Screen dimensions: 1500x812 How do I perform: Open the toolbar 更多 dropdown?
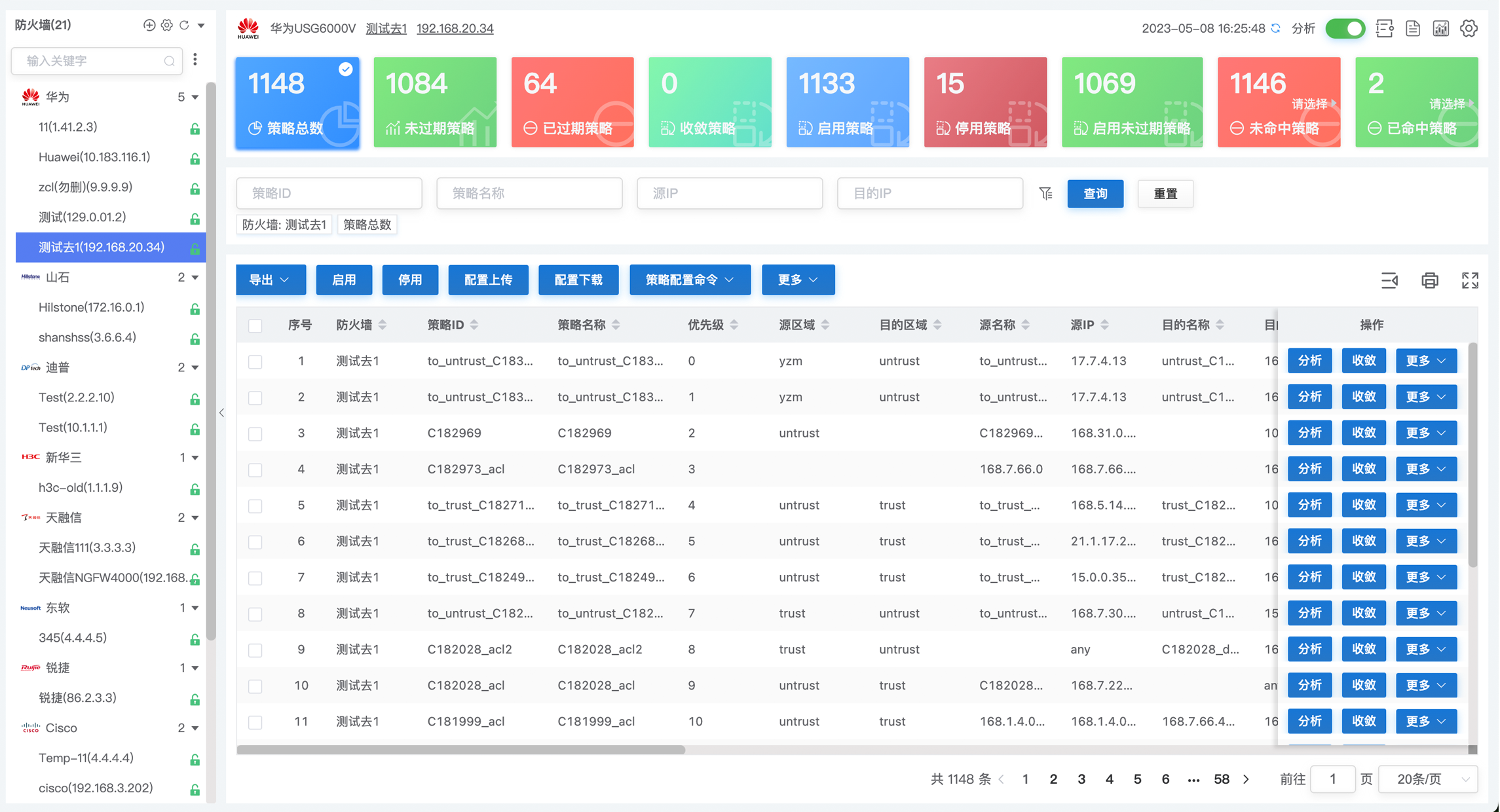tap(798, 280)
